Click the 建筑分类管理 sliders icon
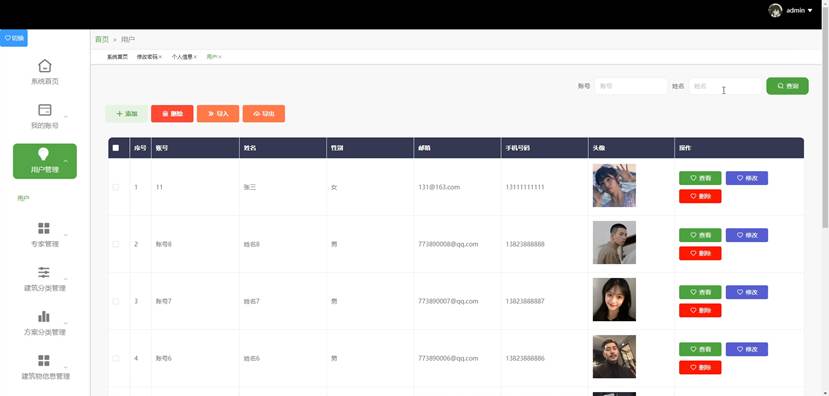The image size is (829, 396). pyautogui.click(x=44, y=272)
